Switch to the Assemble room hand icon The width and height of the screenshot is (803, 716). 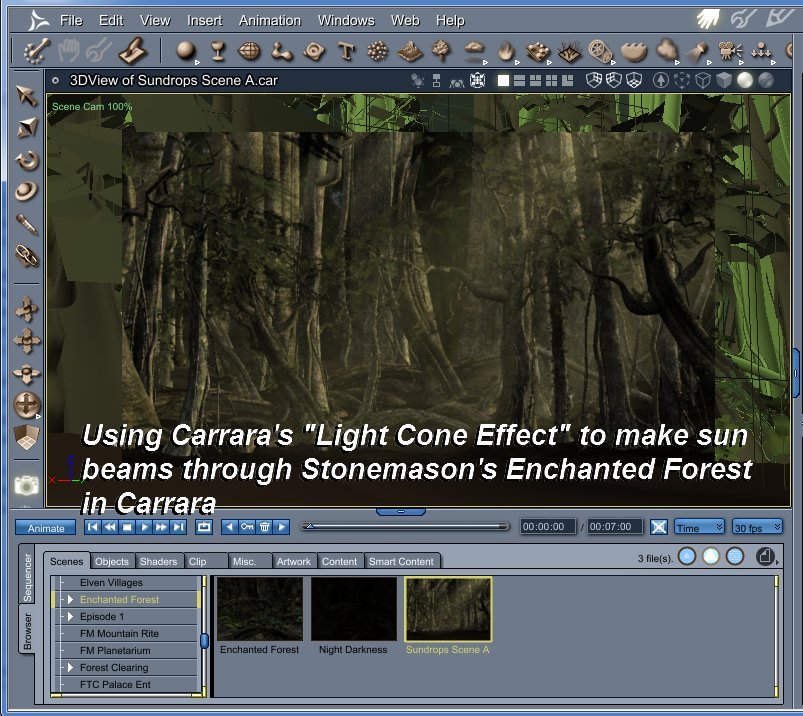[708, 19]
